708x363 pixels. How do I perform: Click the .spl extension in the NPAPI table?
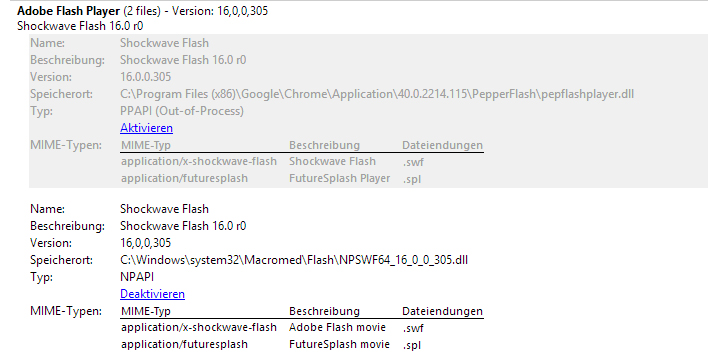412,345
